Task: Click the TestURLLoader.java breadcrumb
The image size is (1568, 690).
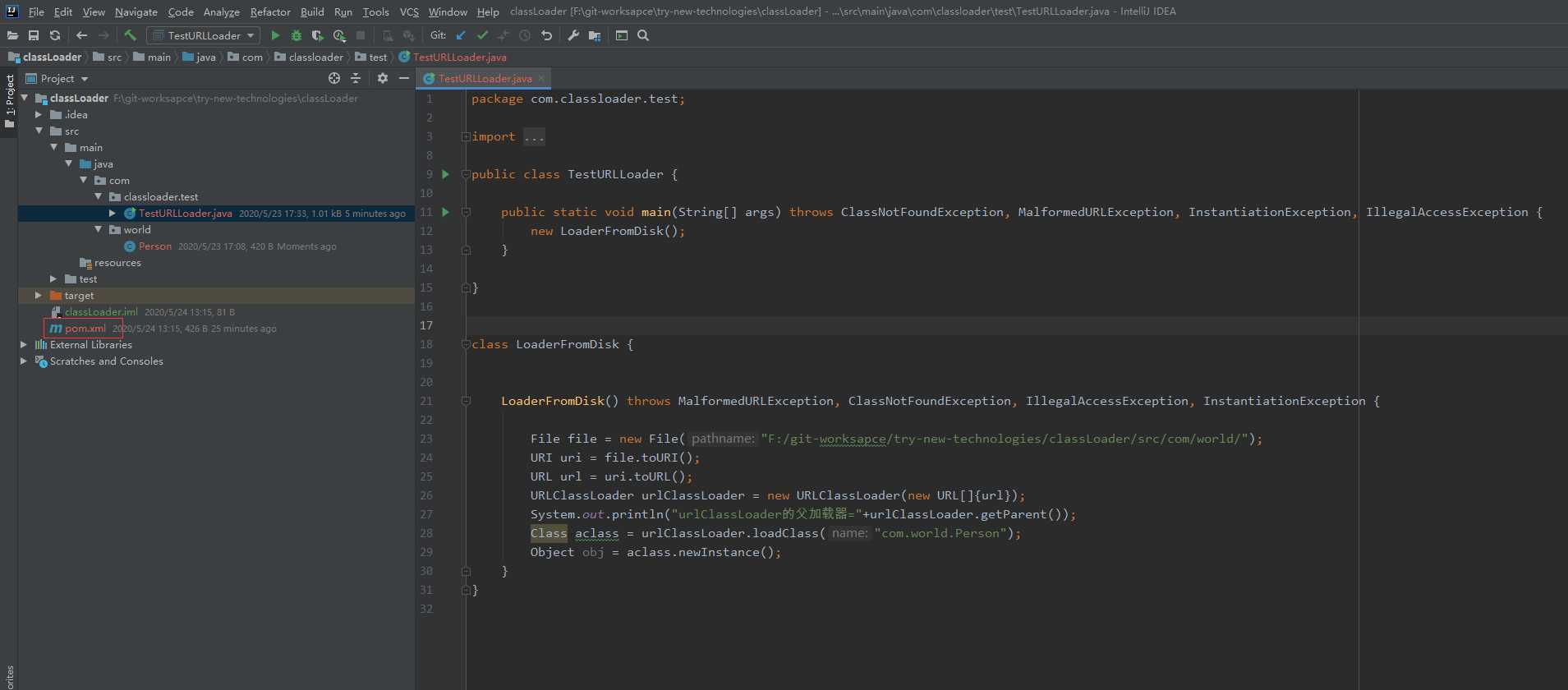Action: (x=453, y=57)
